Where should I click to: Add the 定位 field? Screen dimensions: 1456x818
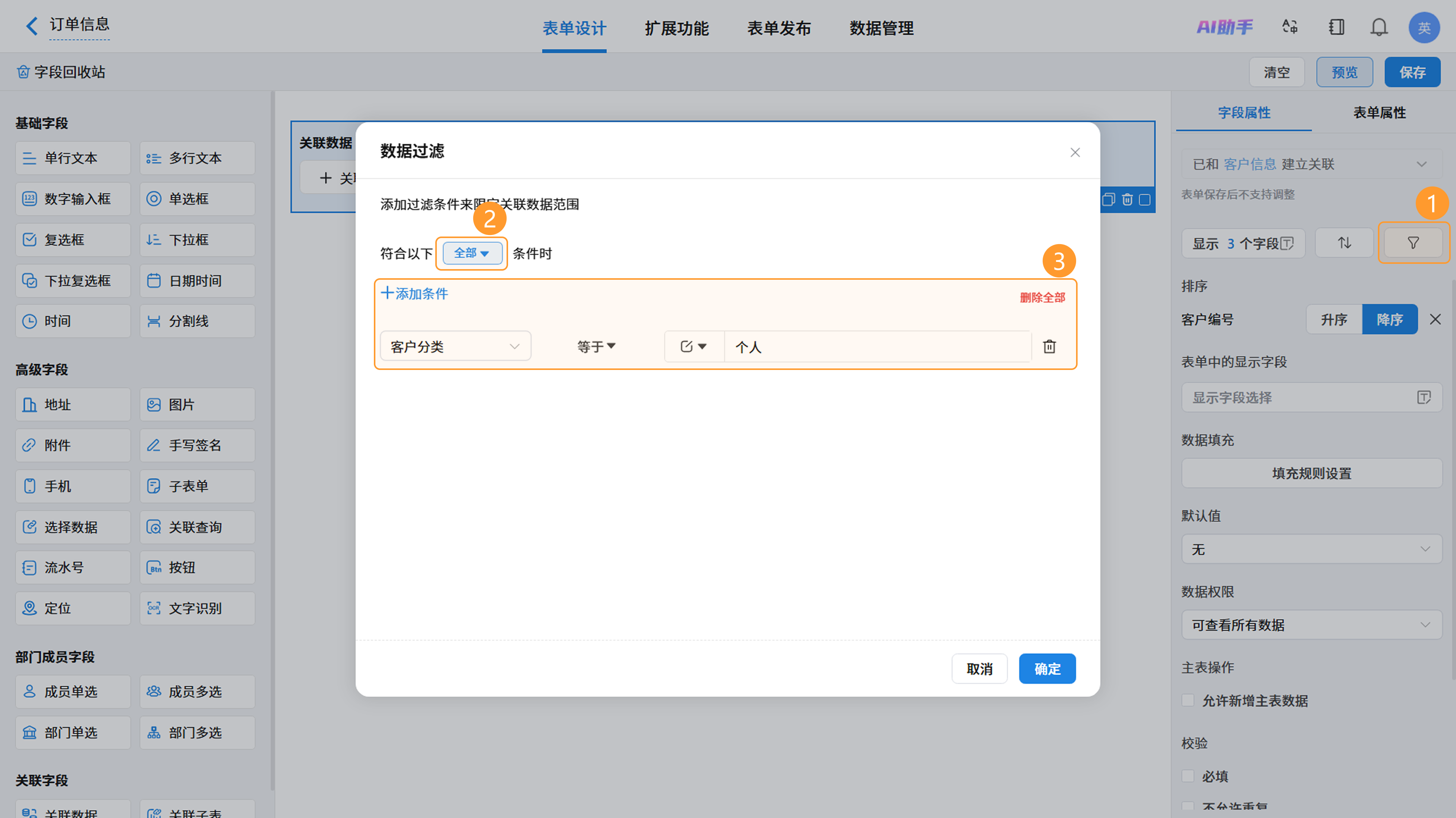73,608
